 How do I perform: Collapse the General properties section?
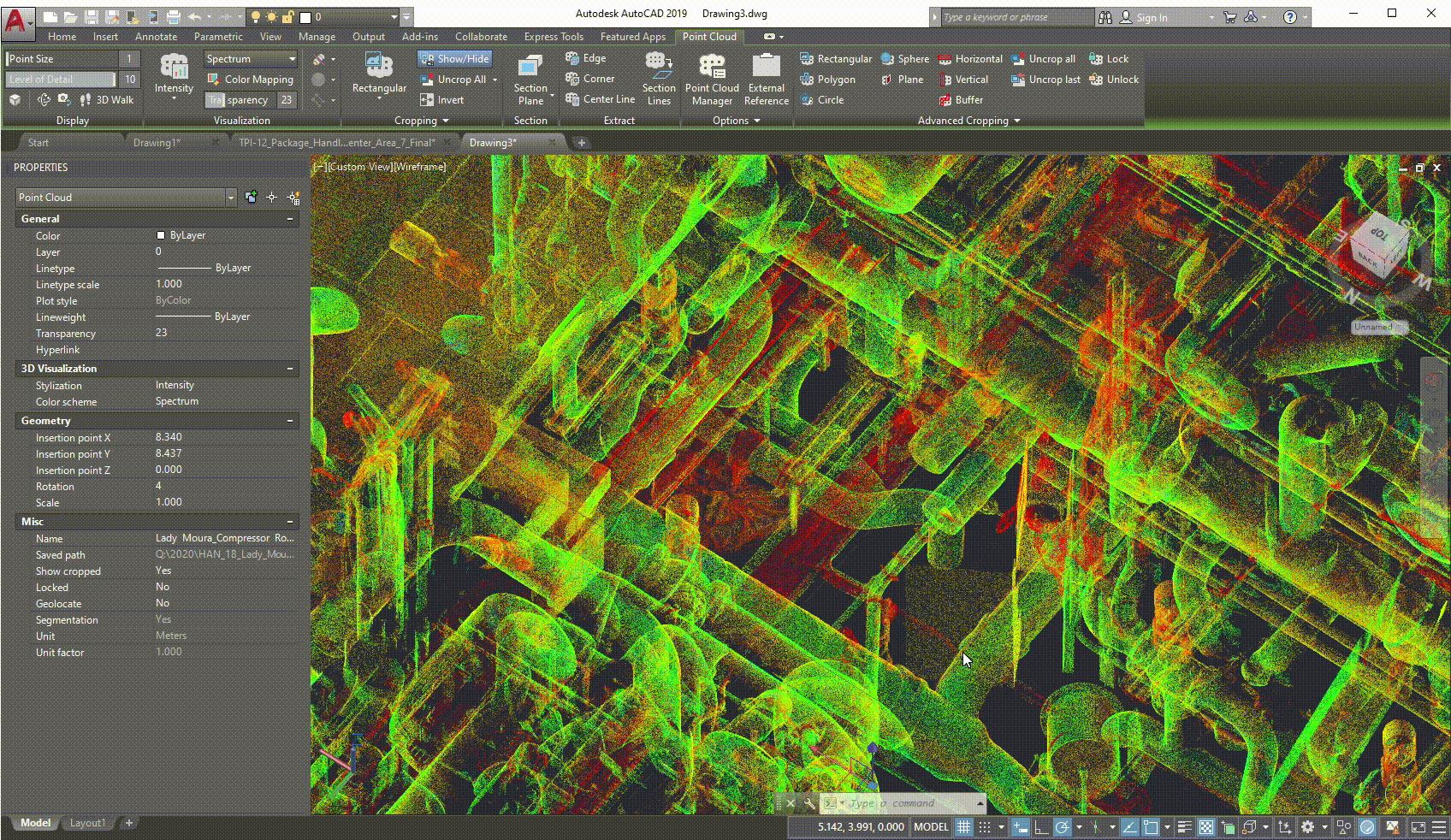290,219
